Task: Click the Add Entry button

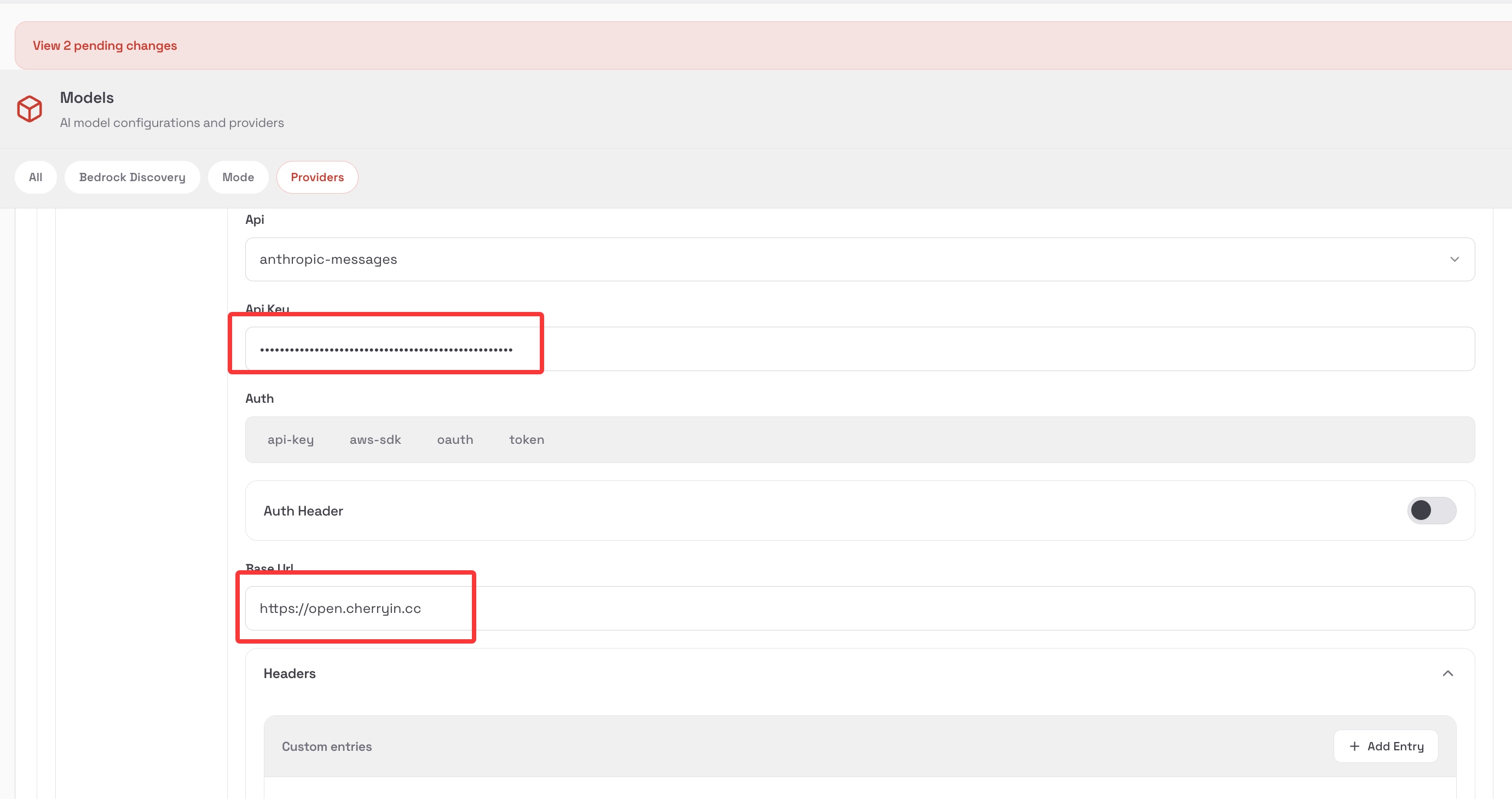Action: [1385, 746]
